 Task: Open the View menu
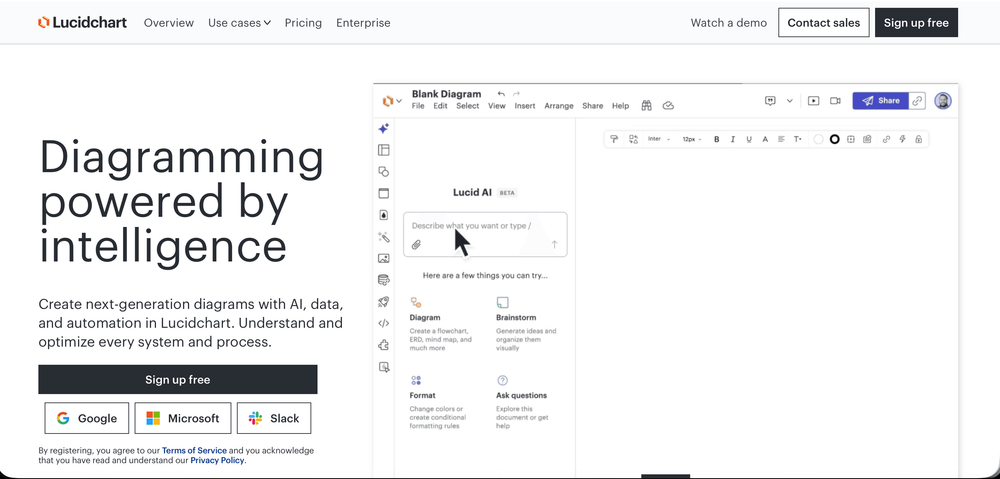pyautogui.click(x=497, y=106)
